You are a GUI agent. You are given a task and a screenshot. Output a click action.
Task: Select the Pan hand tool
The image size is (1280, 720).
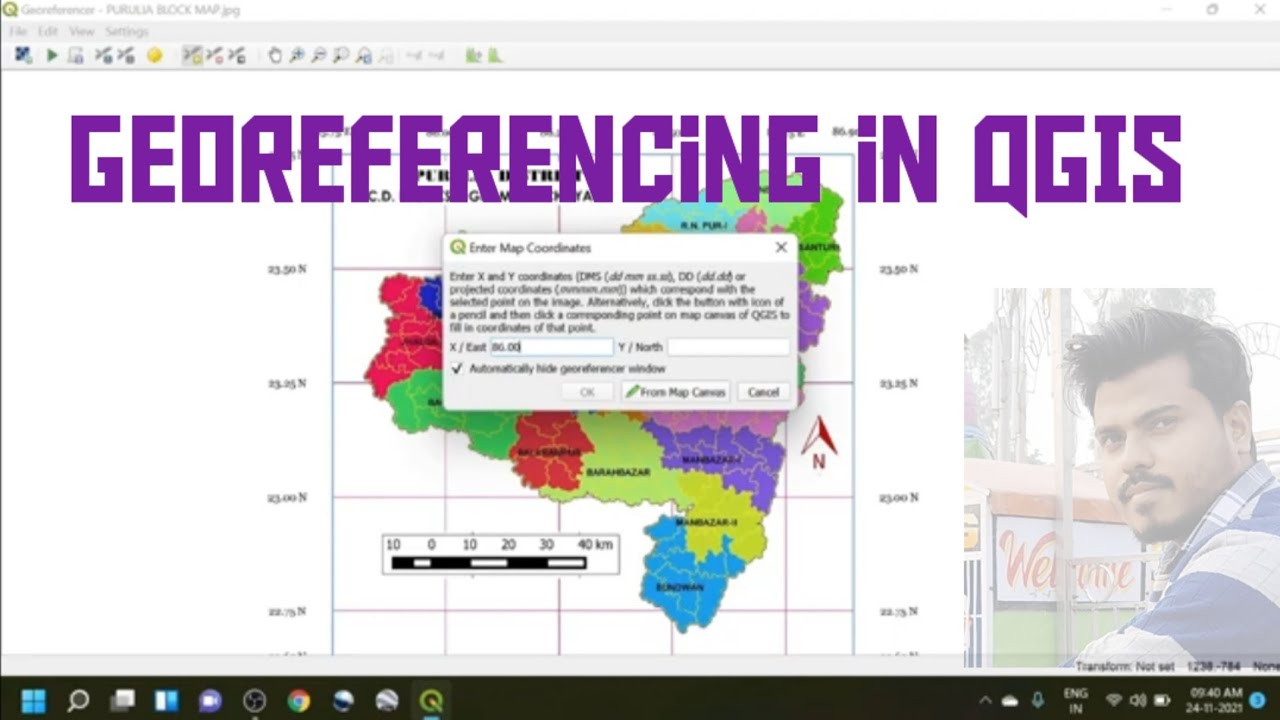coord(275,55)
